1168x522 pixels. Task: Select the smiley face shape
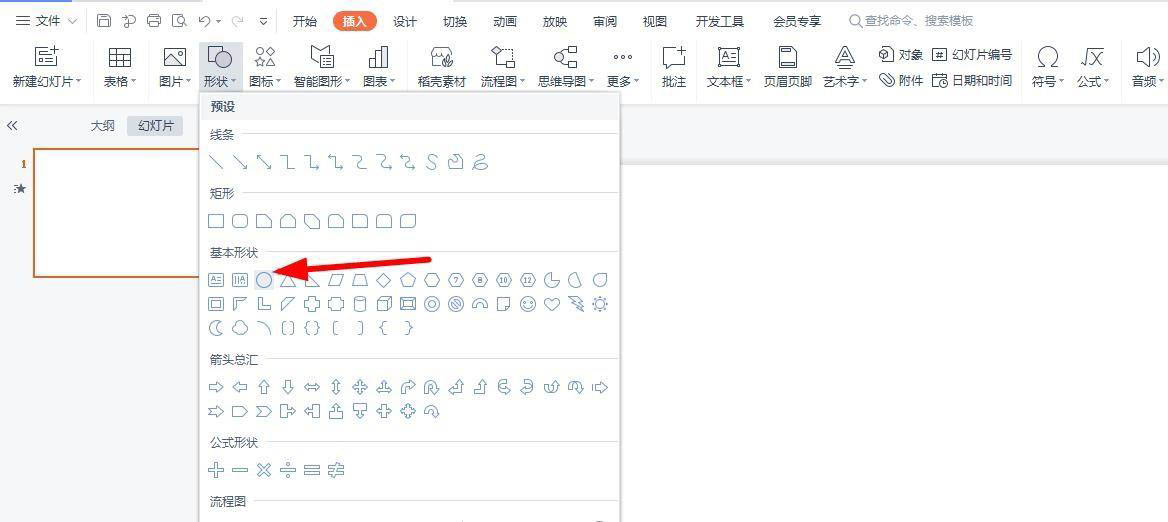[x=528, y=304]
